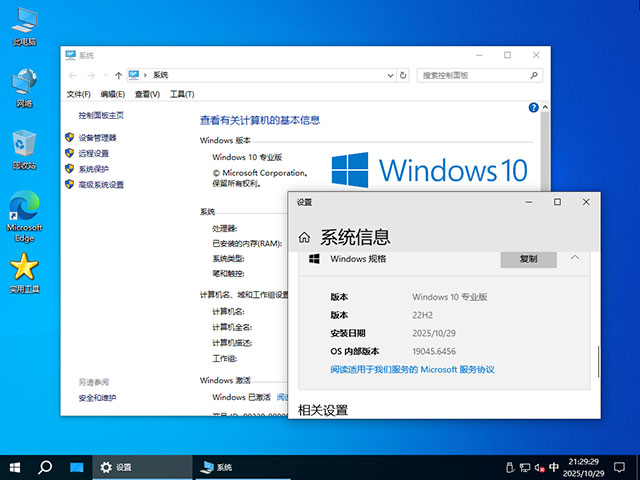Open 安全和维护 link
640x480 pixels.
tap(98, 398)
